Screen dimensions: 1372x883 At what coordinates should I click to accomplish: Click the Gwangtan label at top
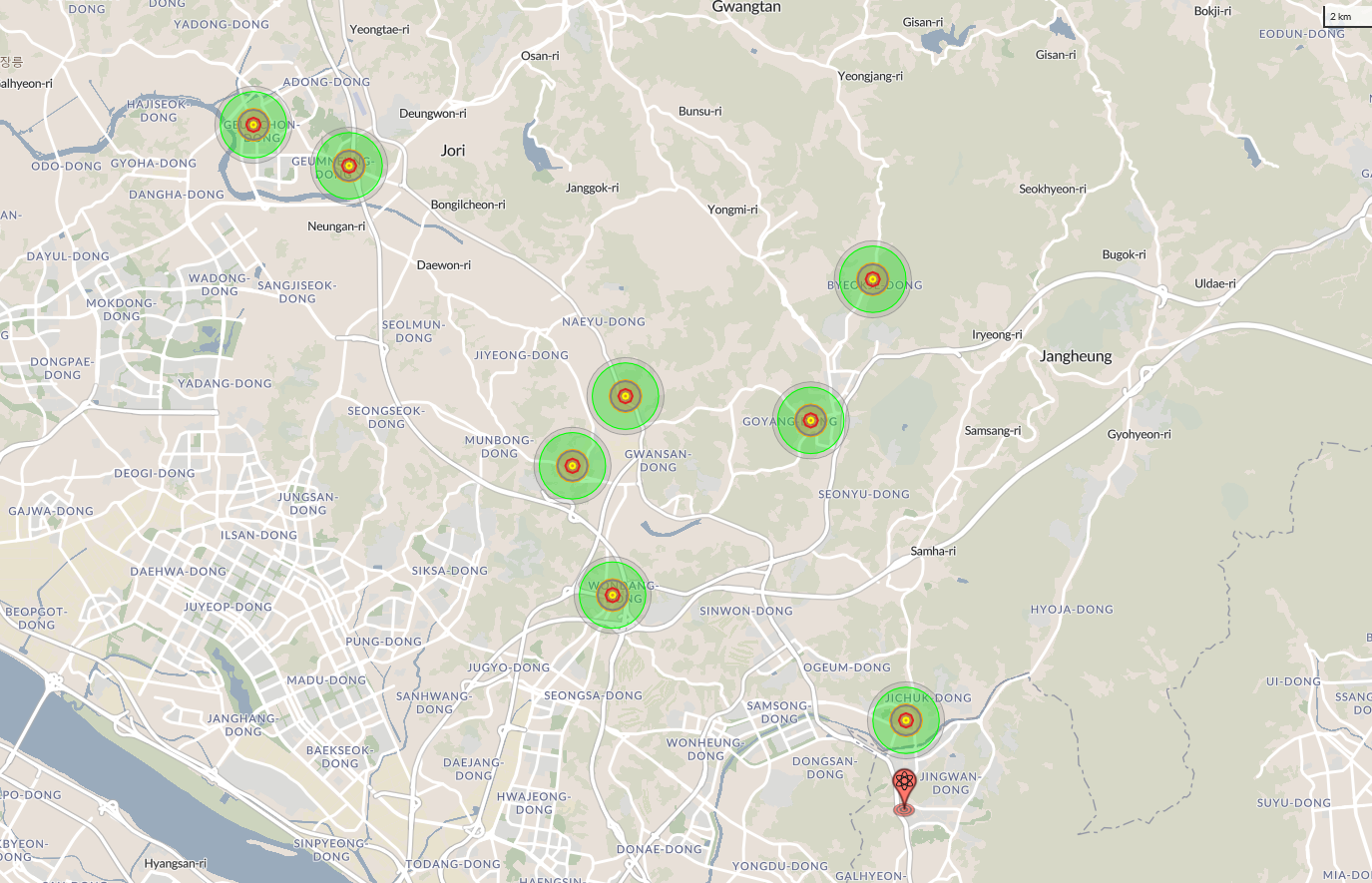[745, 8]
